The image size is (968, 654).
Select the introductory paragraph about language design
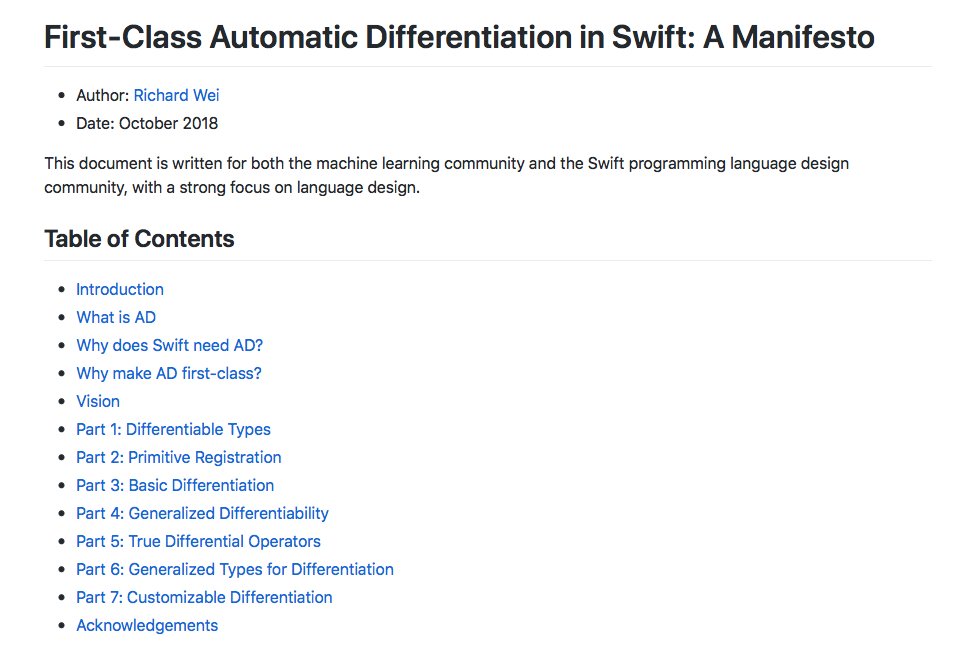pos(446,175)
